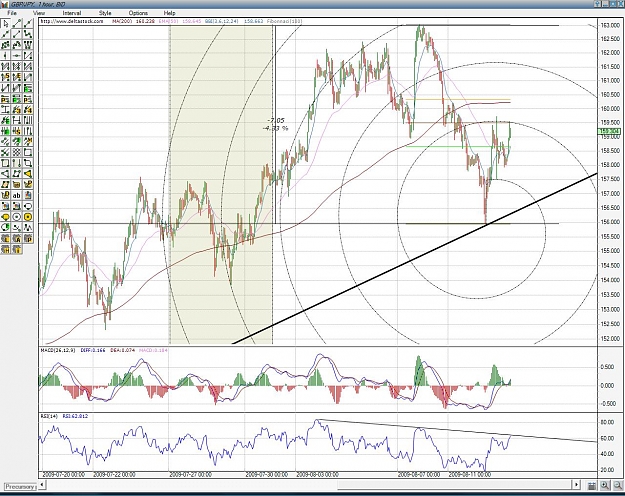Zoom out with the minus magnifier
625x496 pixels.
pyautogui.click(x=617, y=485)
